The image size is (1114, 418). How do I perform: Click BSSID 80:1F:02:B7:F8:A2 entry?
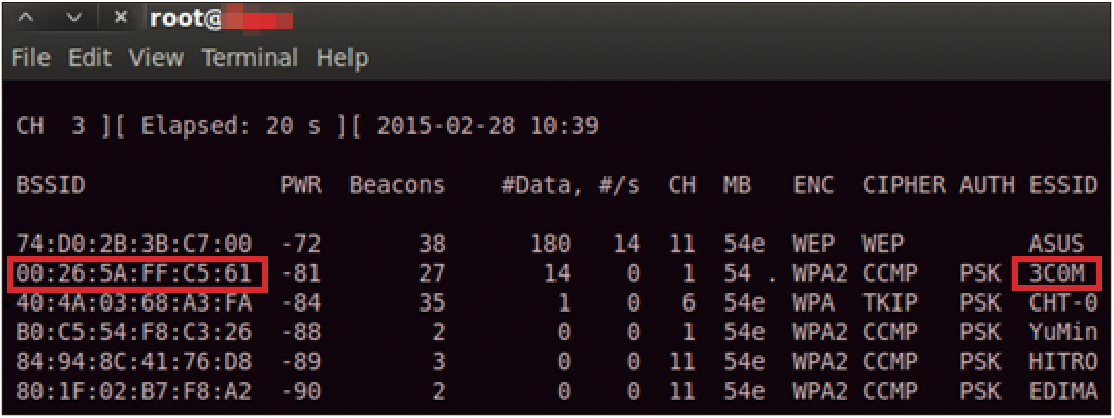coord(134,391)
